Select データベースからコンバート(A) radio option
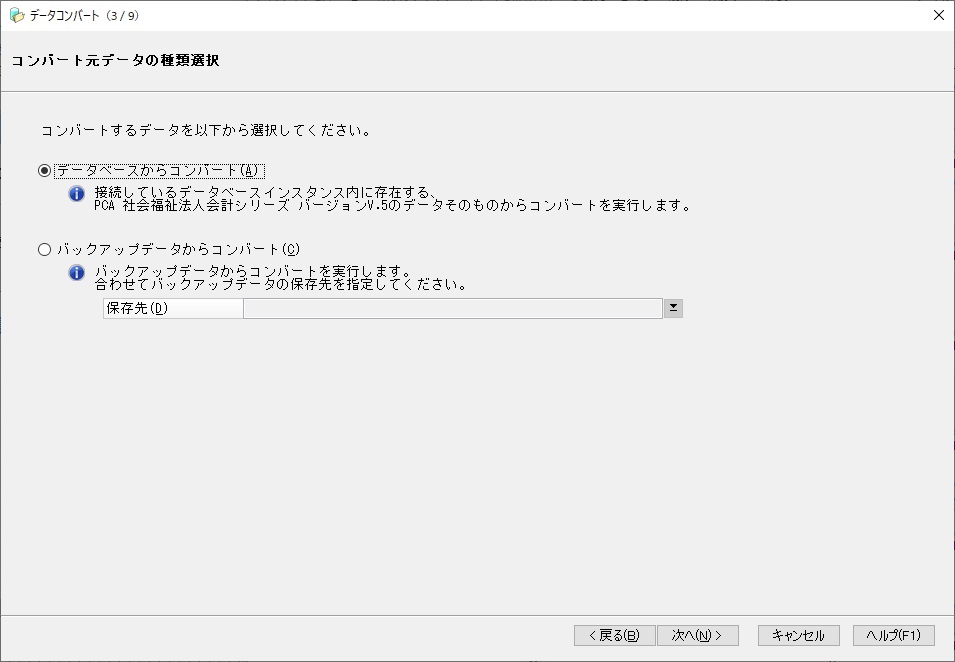This screenshot has height=662, width=955. (44, 171)
